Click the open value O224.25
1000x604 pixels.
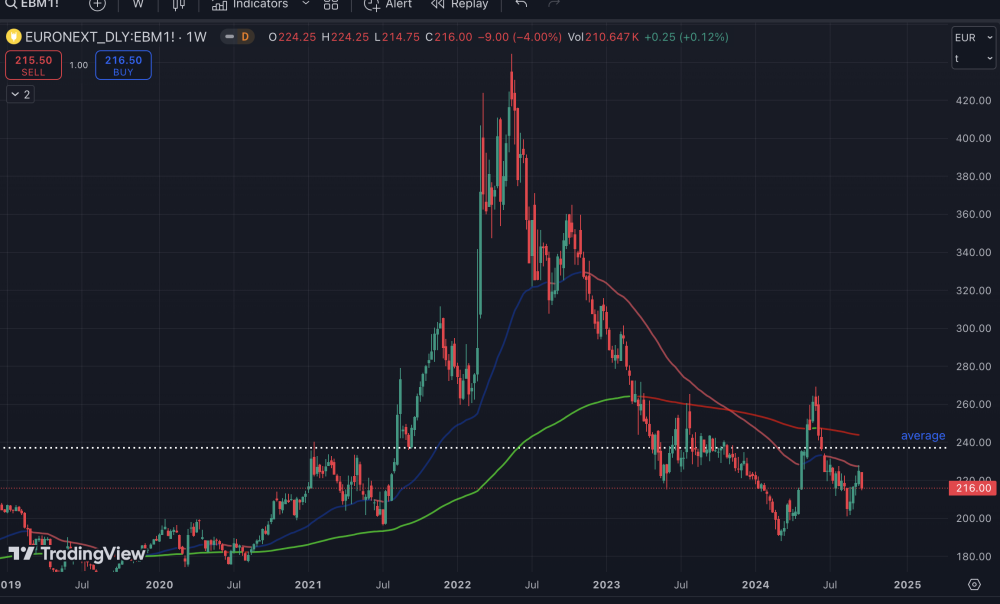[292, 37]
